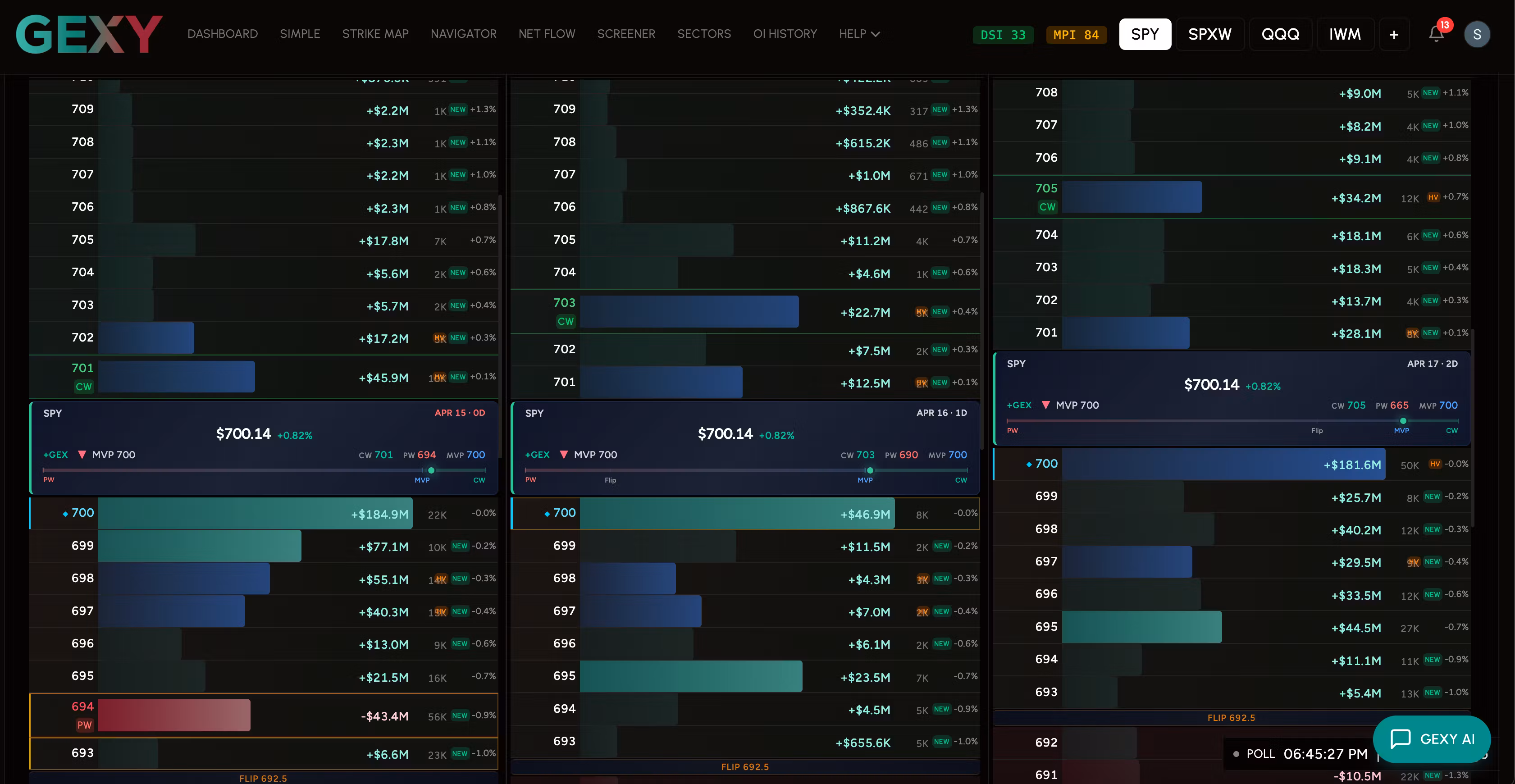
Task: Click the MVP dot on the APR 15 range slider
Action: click(x=431, y=470)
